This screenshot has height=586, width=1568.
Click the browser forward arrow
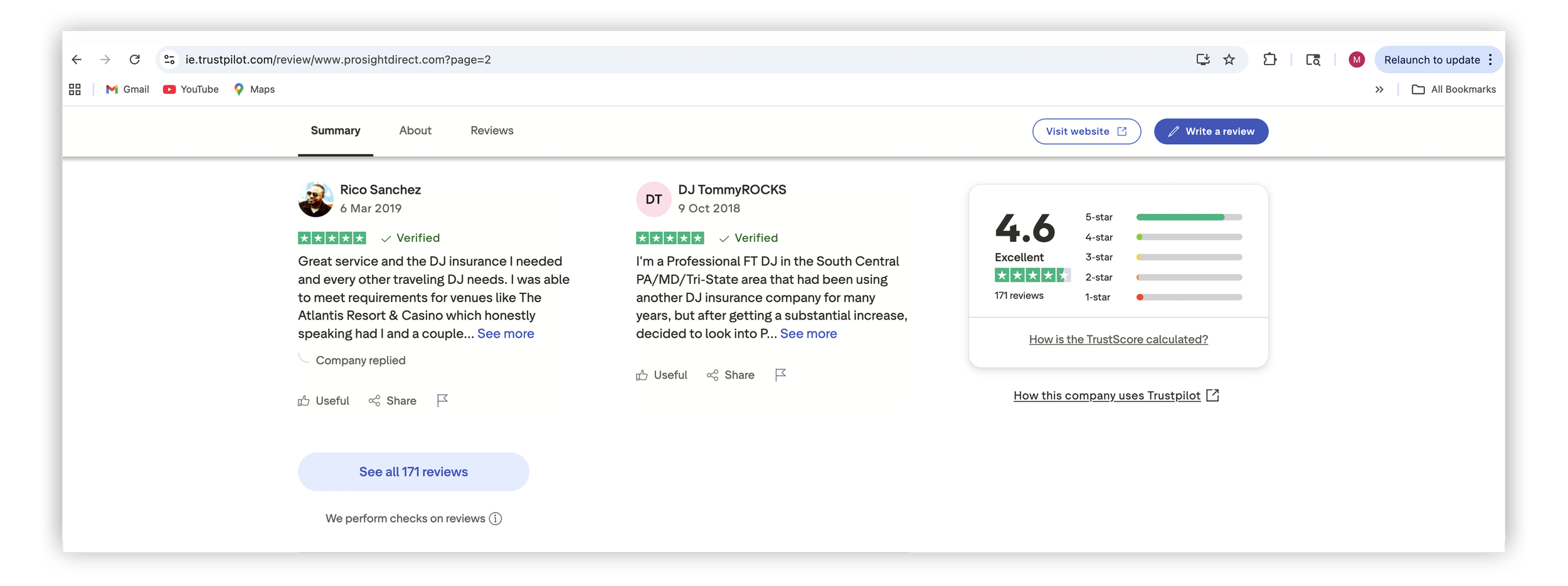[x=105, y=60]
